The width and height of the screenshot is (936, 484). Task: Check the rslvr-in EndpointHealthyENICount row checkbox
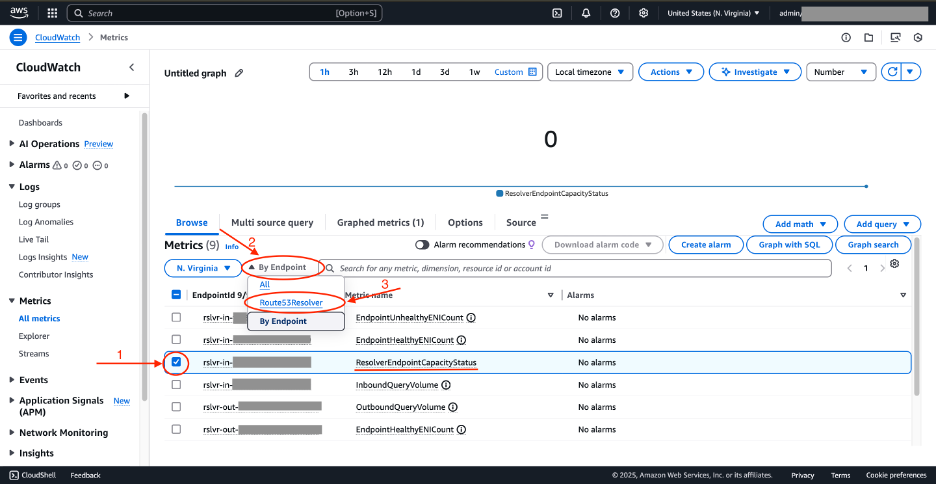[x=176, y=340]
